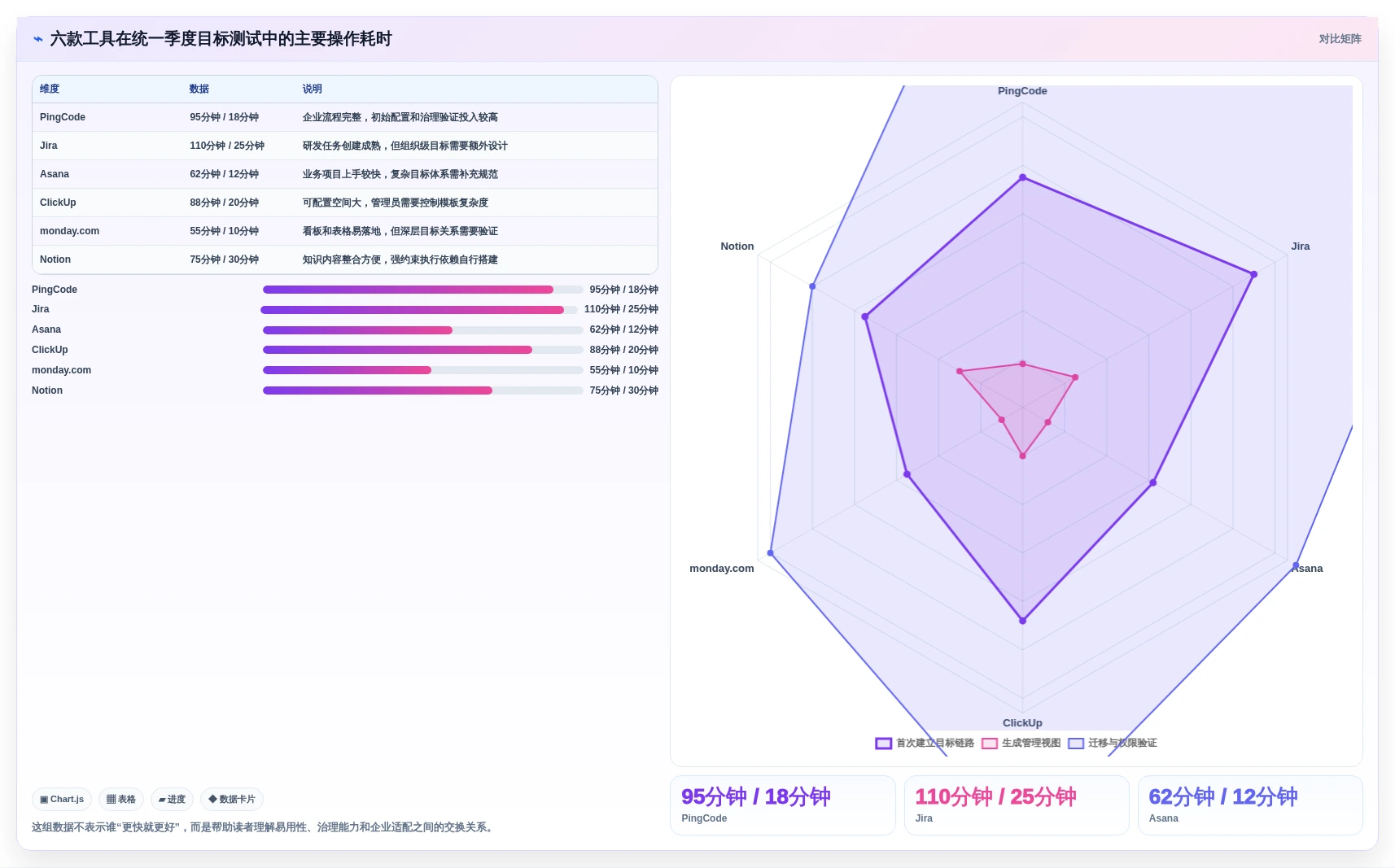Click table cell 88分钟 / 20分钟
The width and height of the screenshot is (1395, 868).
(x=225, y=203)
